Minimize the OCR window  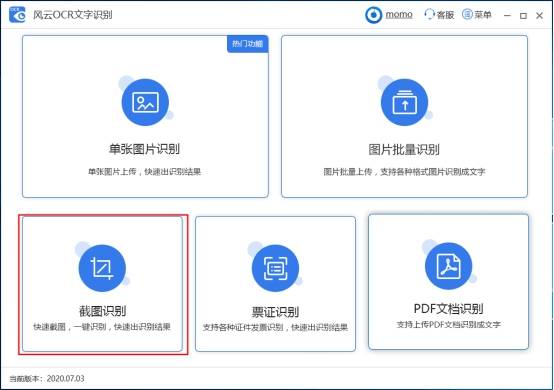point(507,16)
